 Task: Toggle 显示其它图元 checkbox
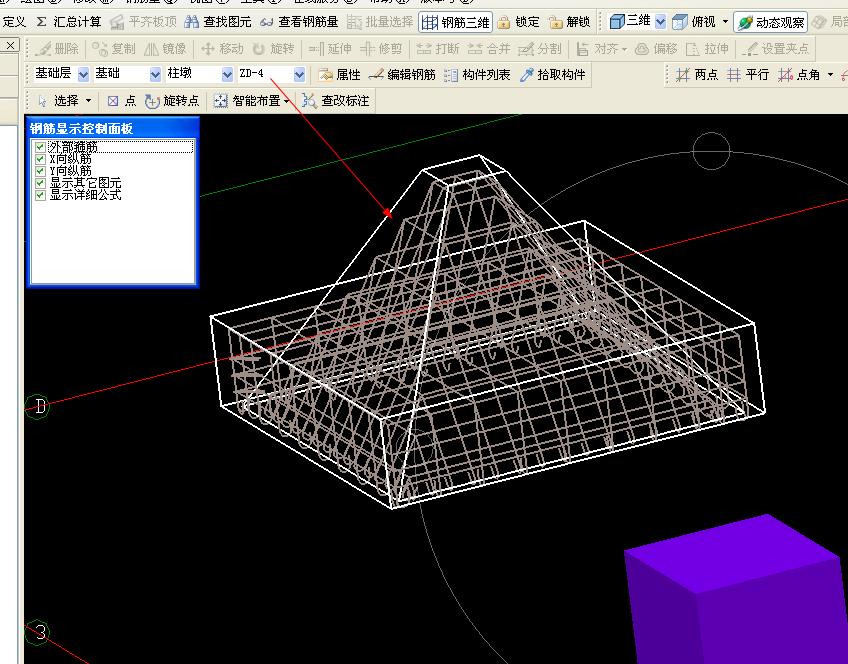[39, 183]
